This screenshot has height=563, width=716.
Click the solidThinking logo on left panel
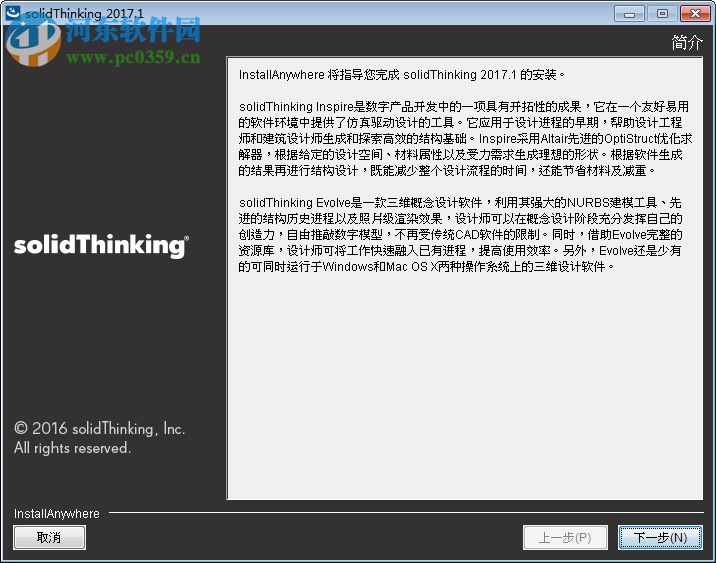(x=101, y=246)
